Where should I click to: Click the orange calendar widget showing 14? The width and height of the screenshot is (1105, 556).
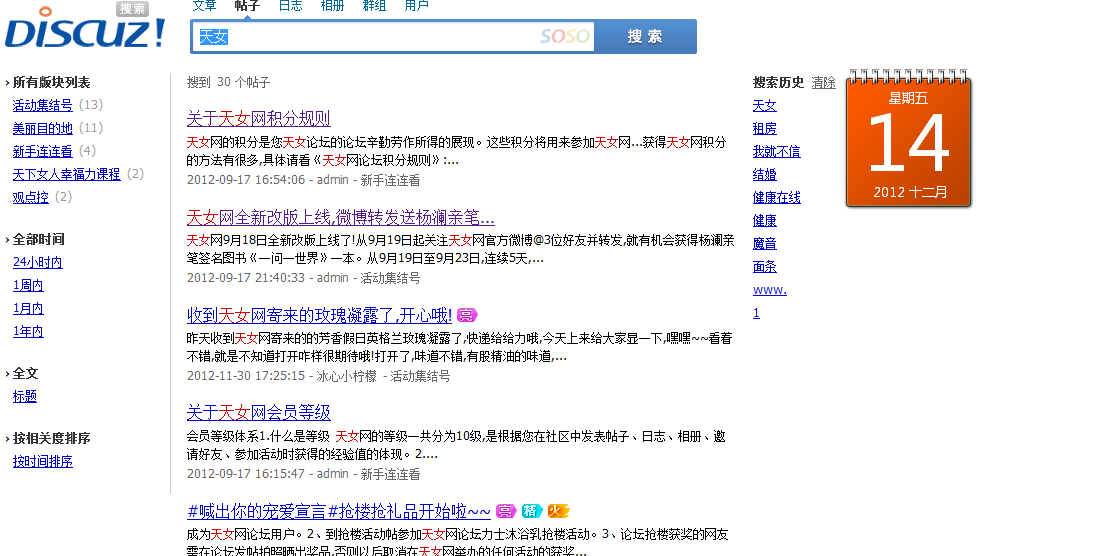(x=908, y=138)
